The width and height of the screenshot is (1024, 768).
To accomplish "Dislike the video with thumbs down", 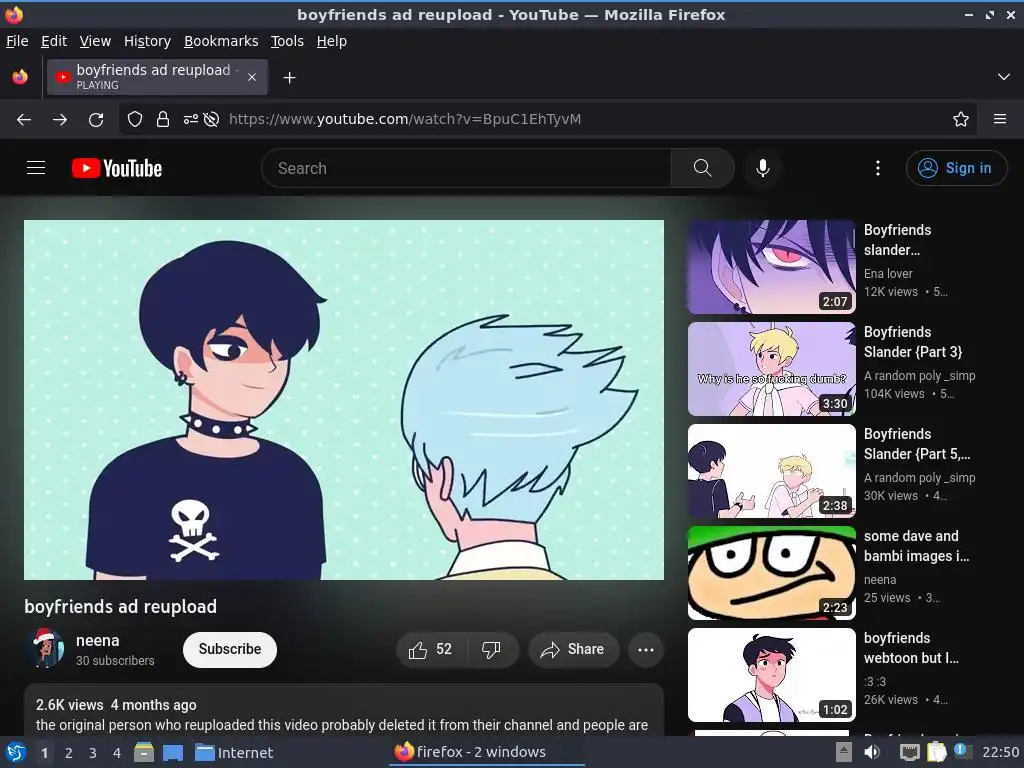I will point(491,649).
